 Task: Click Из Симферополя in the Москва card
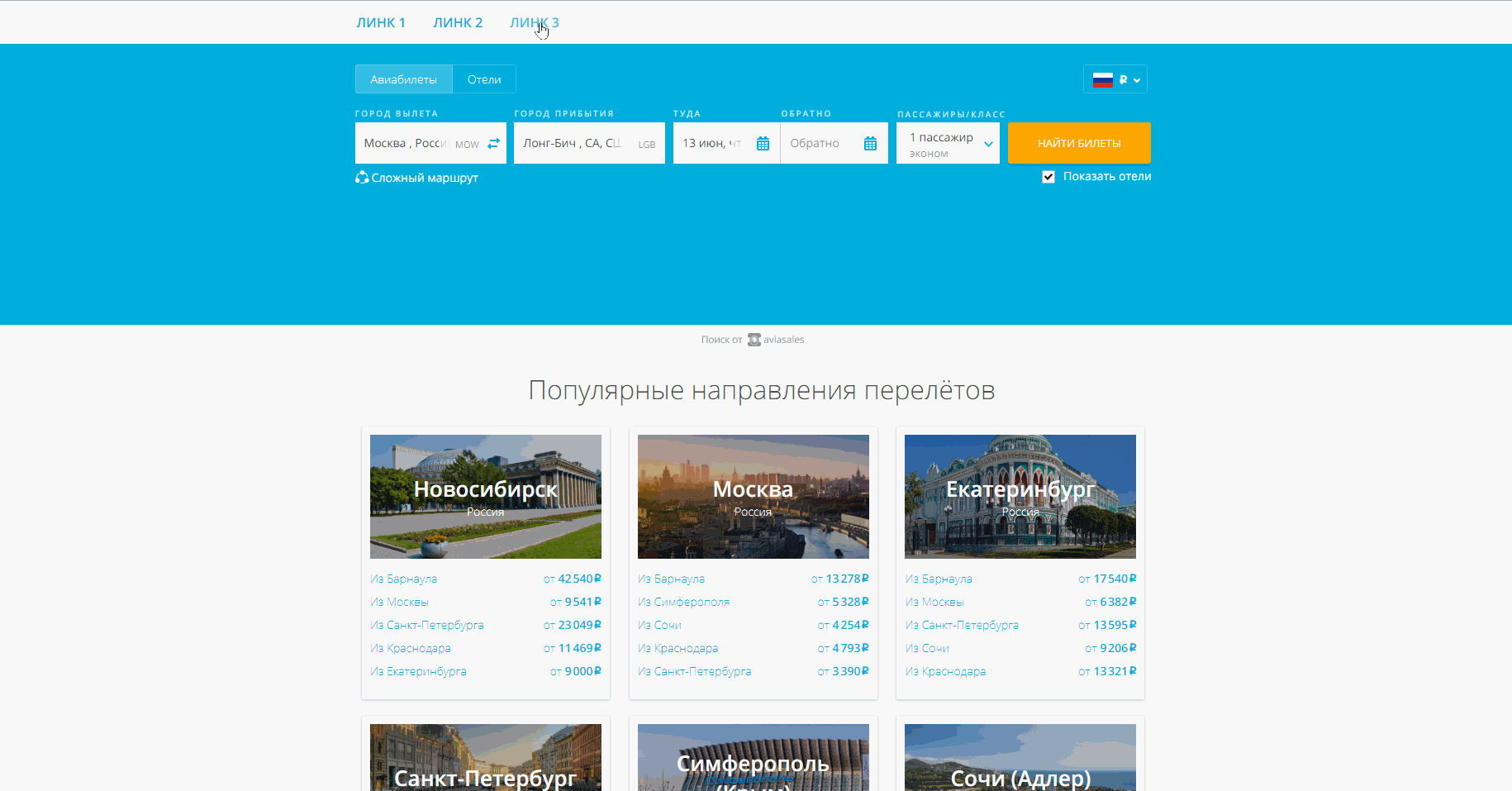pyautogui.click(x=684, y=602)
